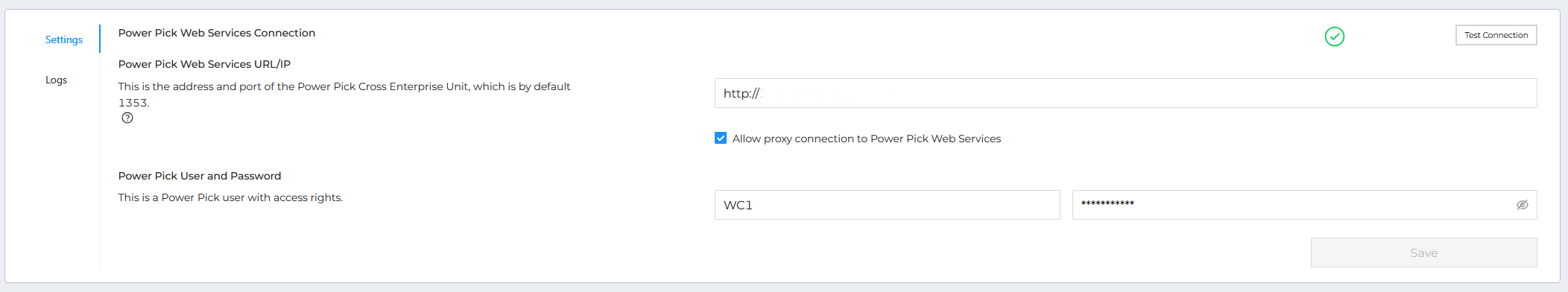Switch to the Logs tab
Image resolution: width=1568 pixels, height=292 pixels.
point(56,80)
